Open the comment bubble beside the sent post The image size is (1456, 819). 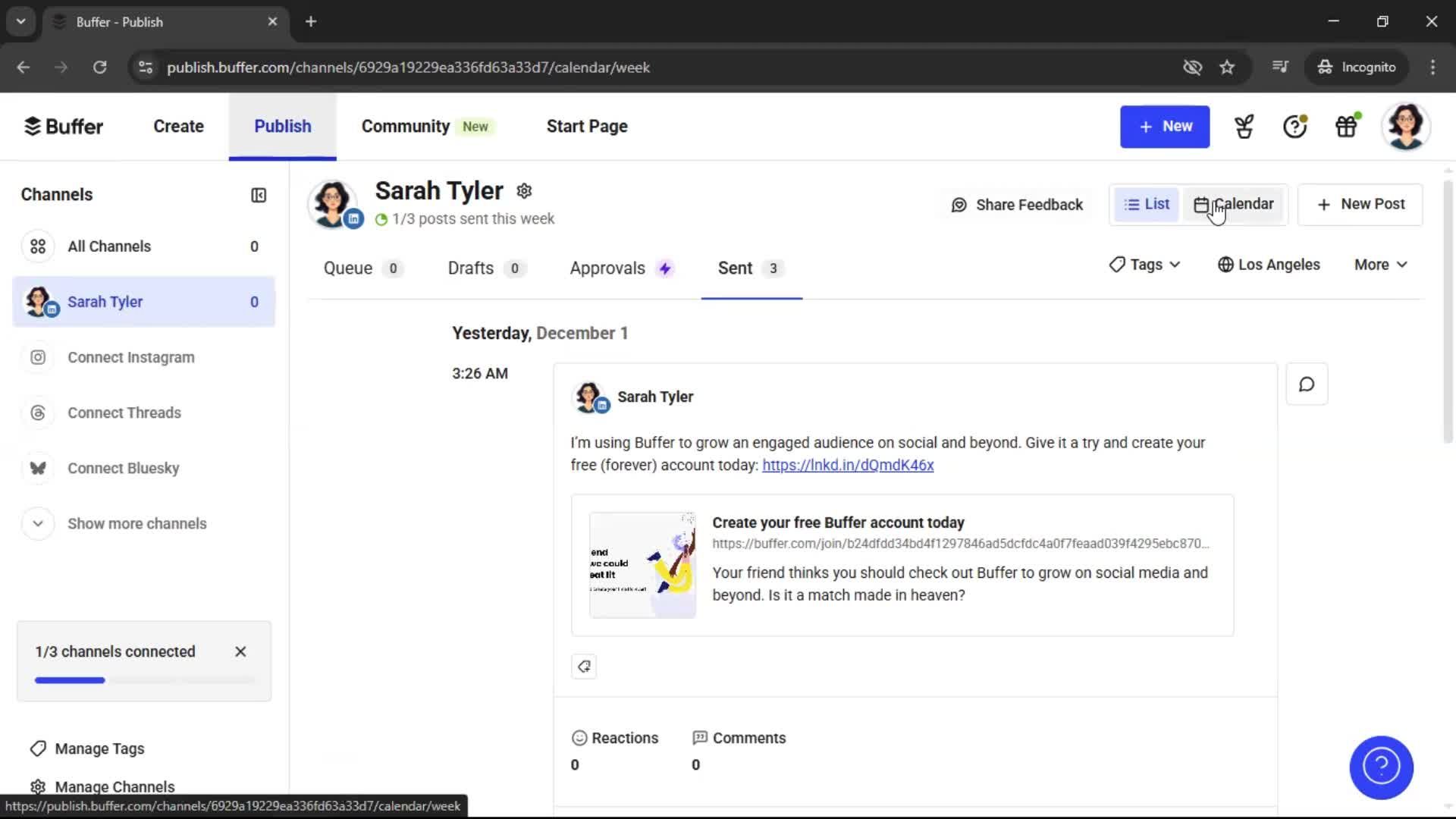[1306, 384]
